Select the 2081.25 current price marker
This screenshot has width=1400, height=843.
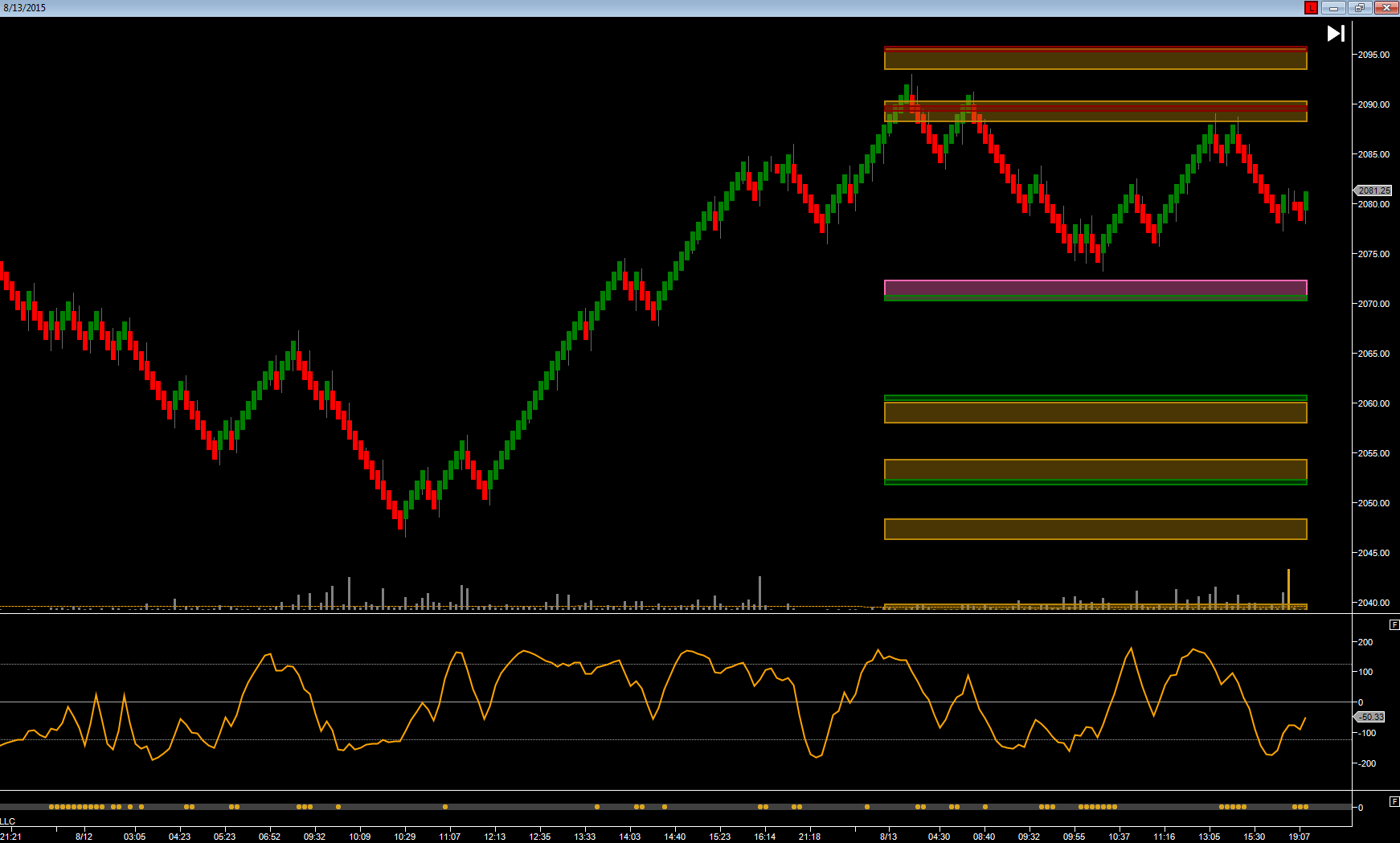[1373, 190]
